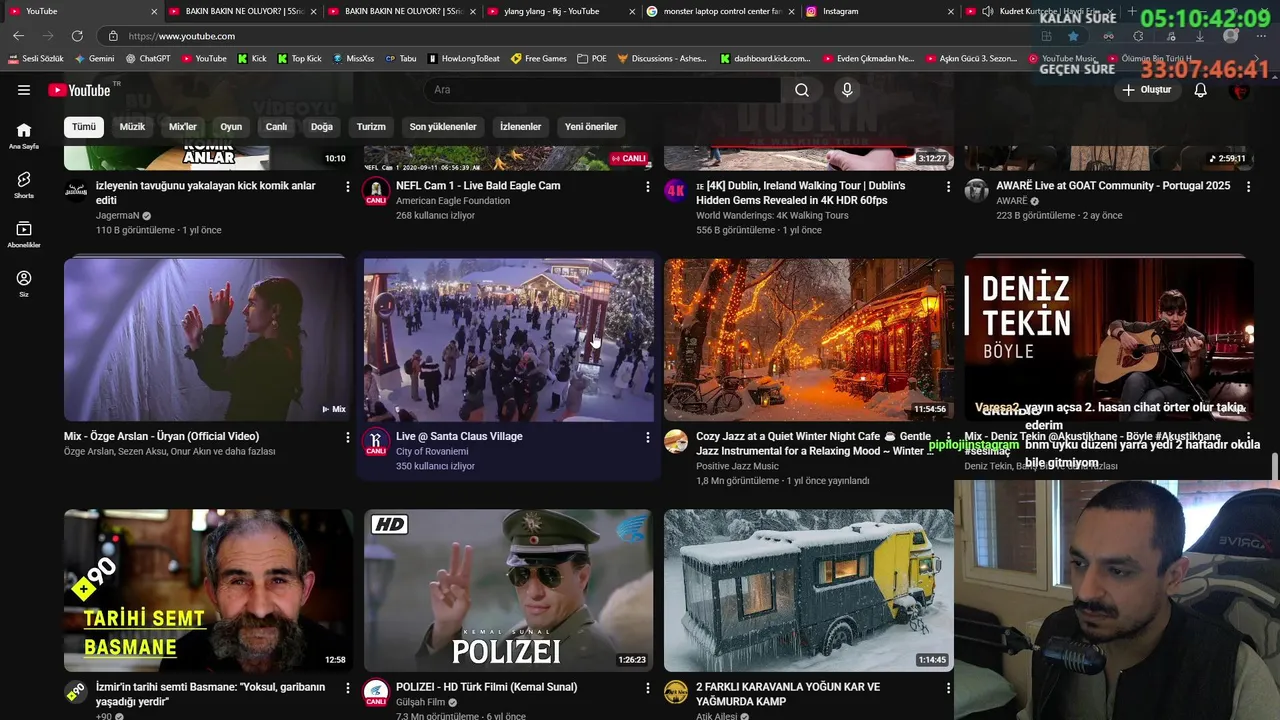Click the browser address bar URL
Viewport: 1280px width, 720px height.
click(182, 36)
